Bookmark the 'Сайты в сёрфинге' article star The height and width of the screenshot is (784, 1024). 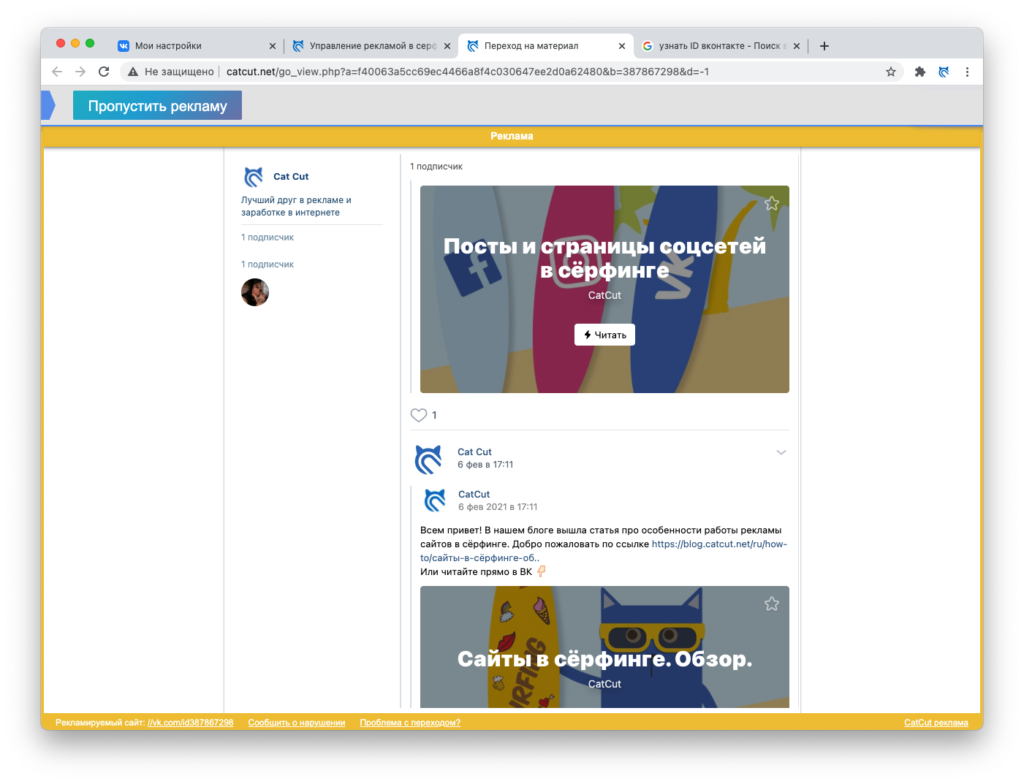[x=772, y=604]
